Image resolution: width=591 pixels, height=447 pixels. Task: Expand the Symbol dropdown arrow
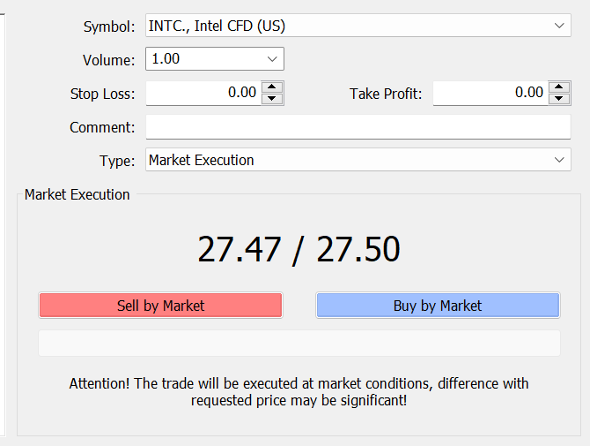pos(559,26)
